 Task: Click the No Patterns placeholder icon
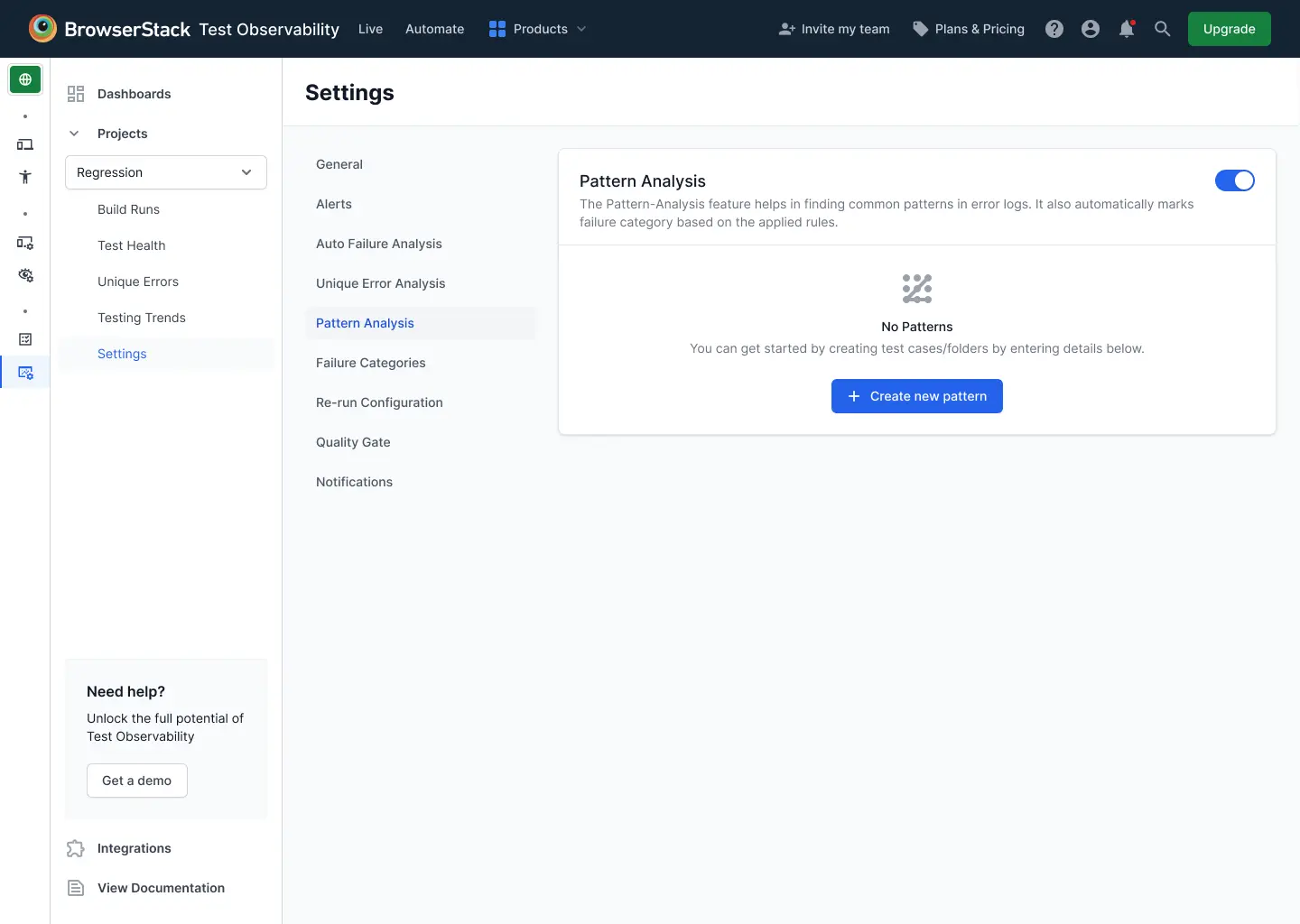[917, 289]
